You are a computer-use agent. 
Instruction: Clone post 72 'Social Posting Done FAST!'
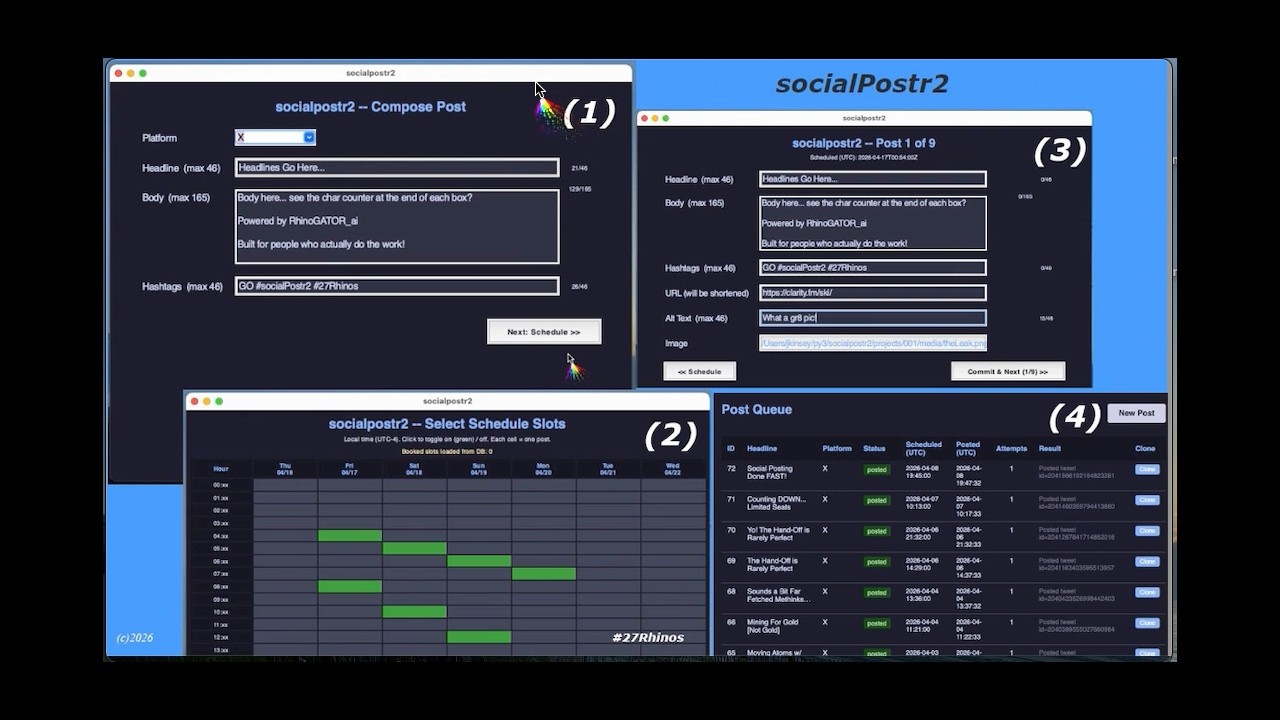click(x=1147, y=469)
